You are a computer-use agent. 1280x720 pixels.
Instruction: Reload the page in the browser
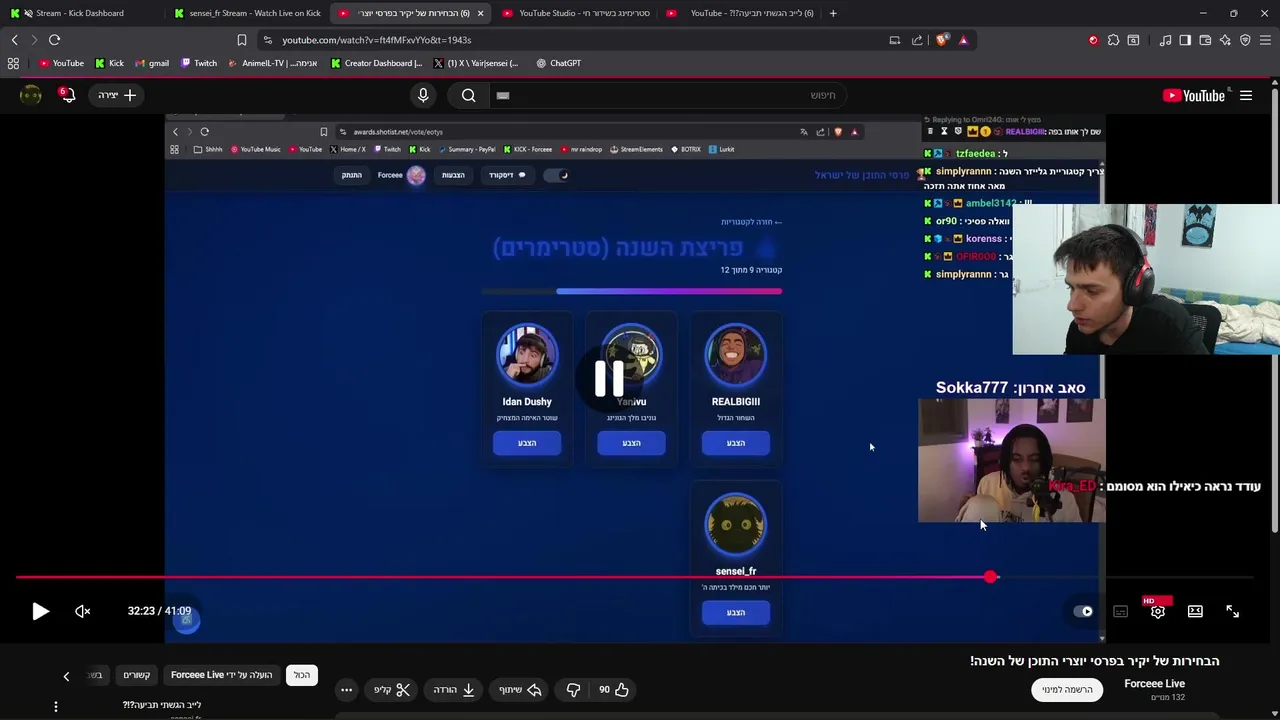click(x=54, y=40)
